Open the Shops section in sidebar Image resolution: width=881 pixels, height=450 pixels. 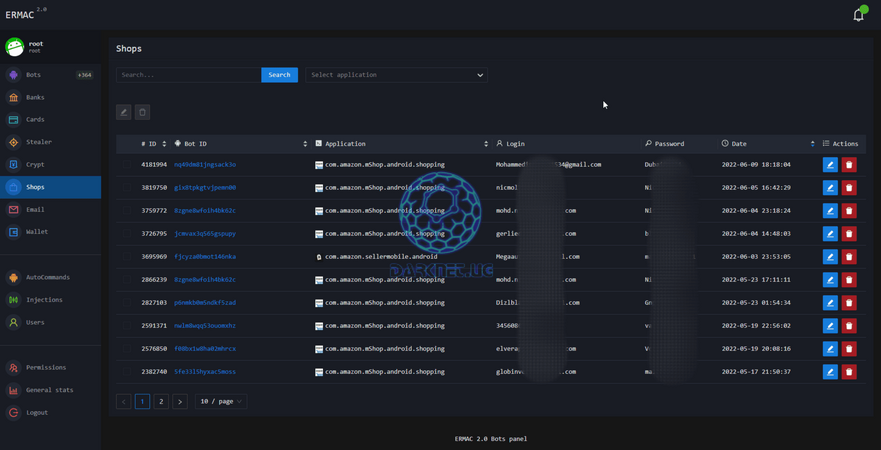tap(51, 187)
